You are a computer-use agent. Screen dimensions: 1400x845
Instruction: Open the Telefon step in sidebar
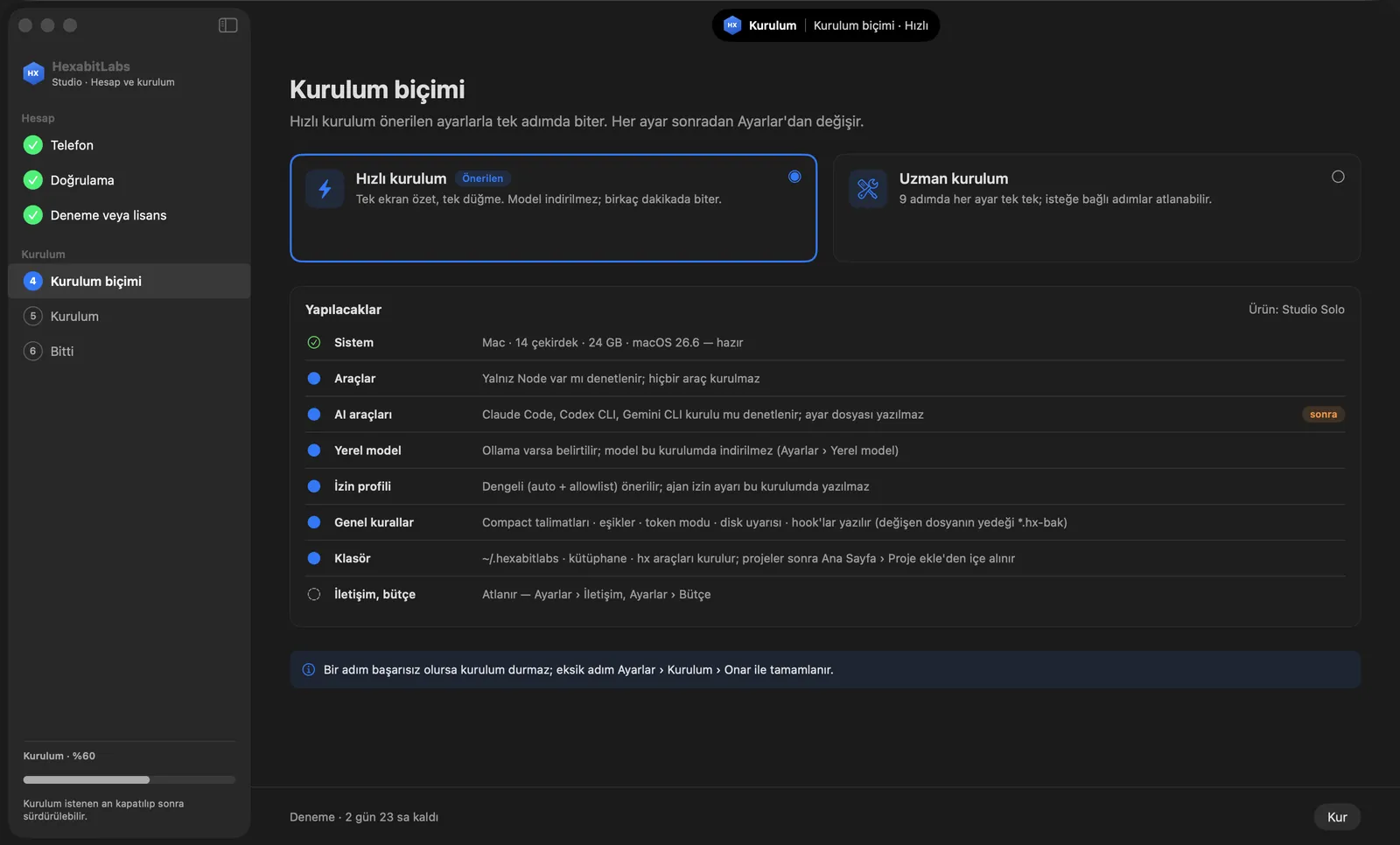pyautogui.click(x=129, y=145)
